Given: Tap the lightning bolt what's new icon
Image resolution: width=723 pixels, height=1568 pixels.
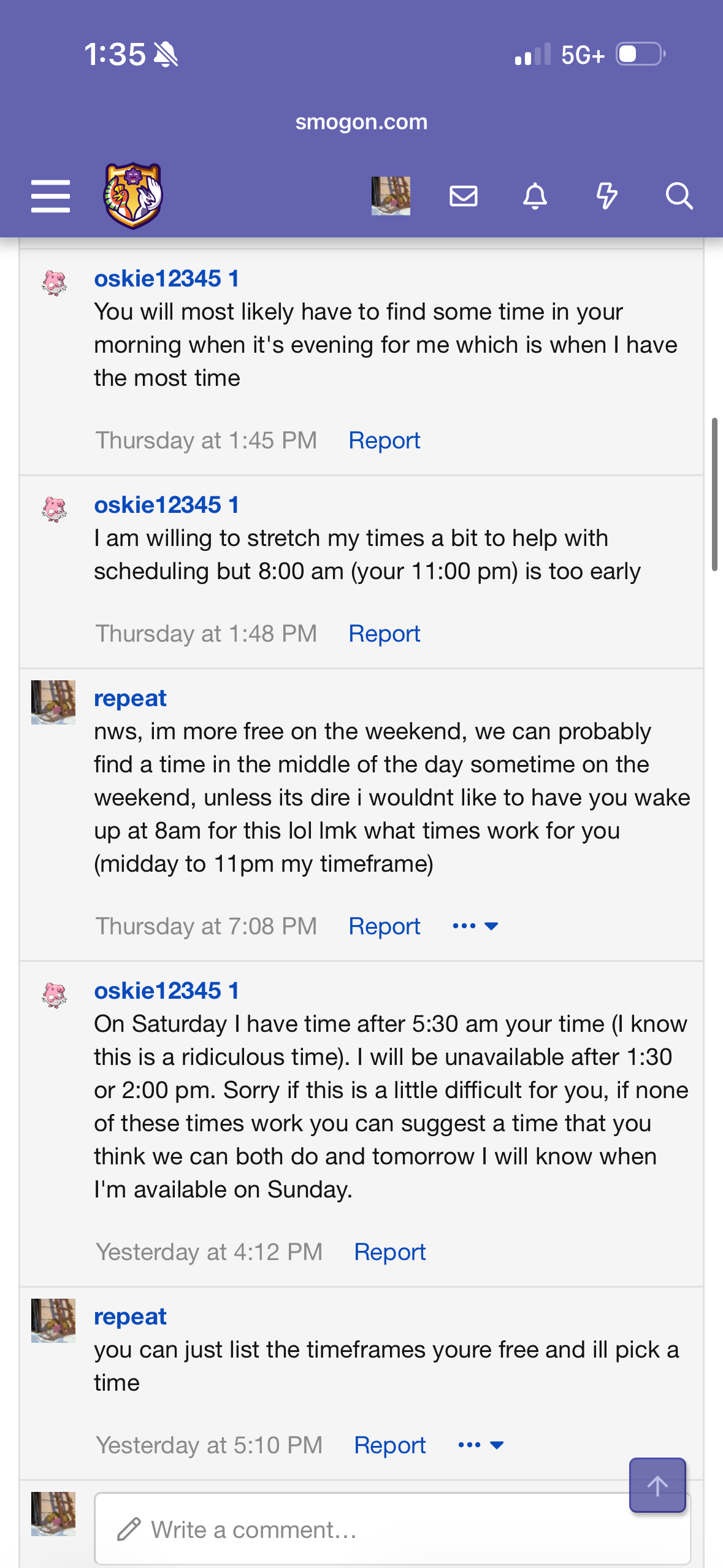Looking at the screenshot, I should [x=606, y=196].
